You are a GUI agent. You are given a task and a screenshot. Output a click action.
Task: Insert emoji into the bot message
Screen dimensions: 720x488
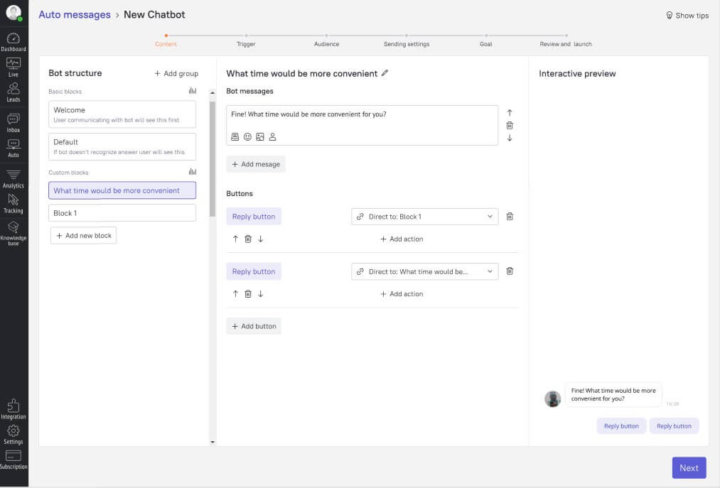pyautogui.click(x=247, y=136)
